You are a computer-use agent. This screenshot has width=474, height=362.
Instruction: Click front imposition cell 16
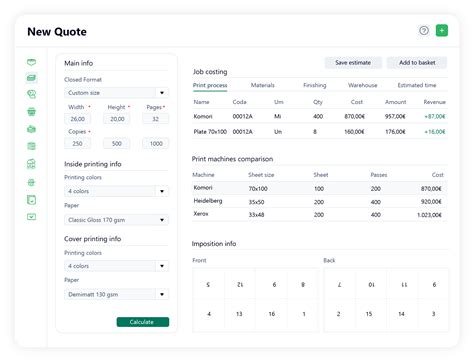tap(272, 314)
